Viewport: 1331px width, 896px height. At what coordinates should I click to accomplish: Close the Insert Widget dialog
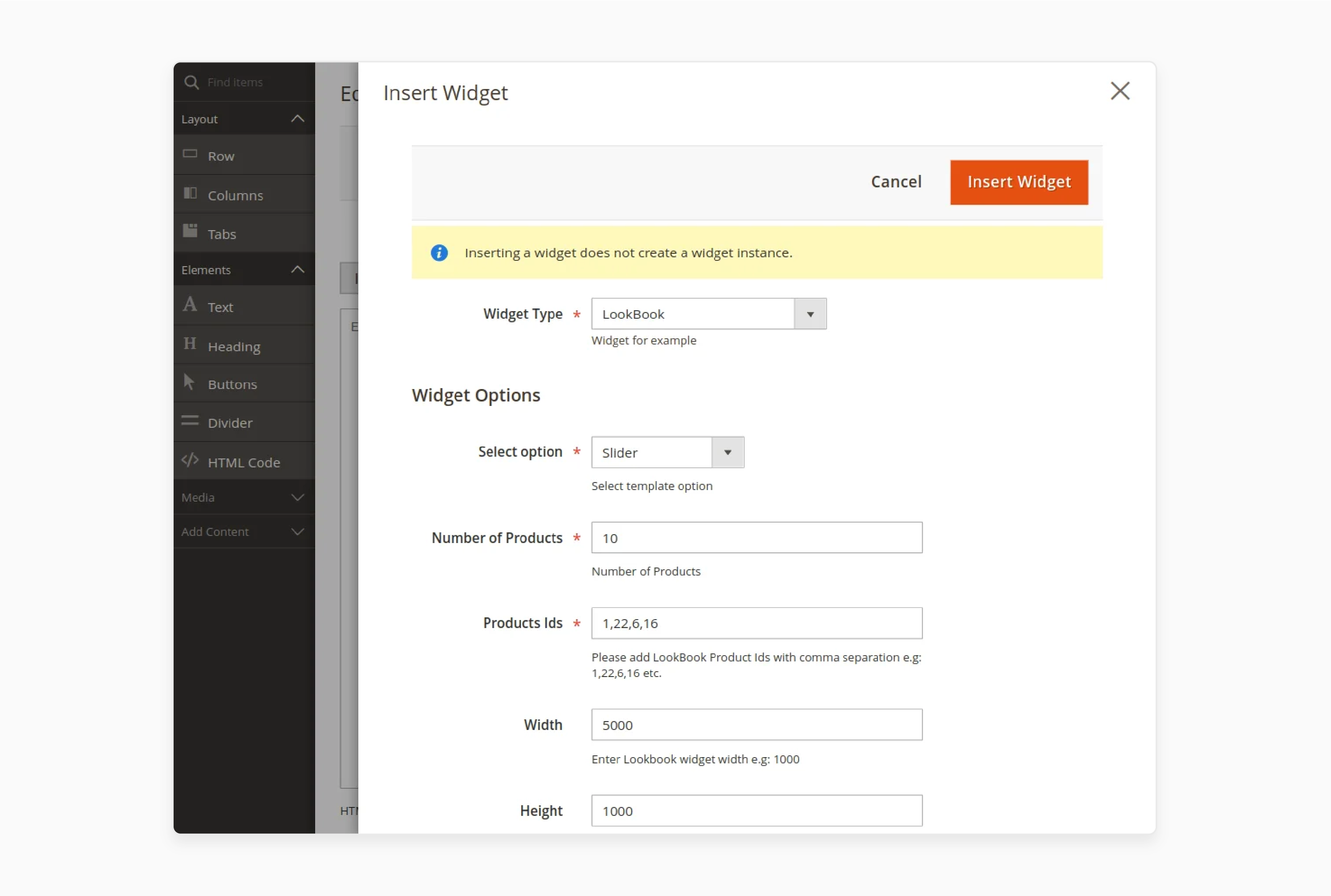click(1120, 91)
